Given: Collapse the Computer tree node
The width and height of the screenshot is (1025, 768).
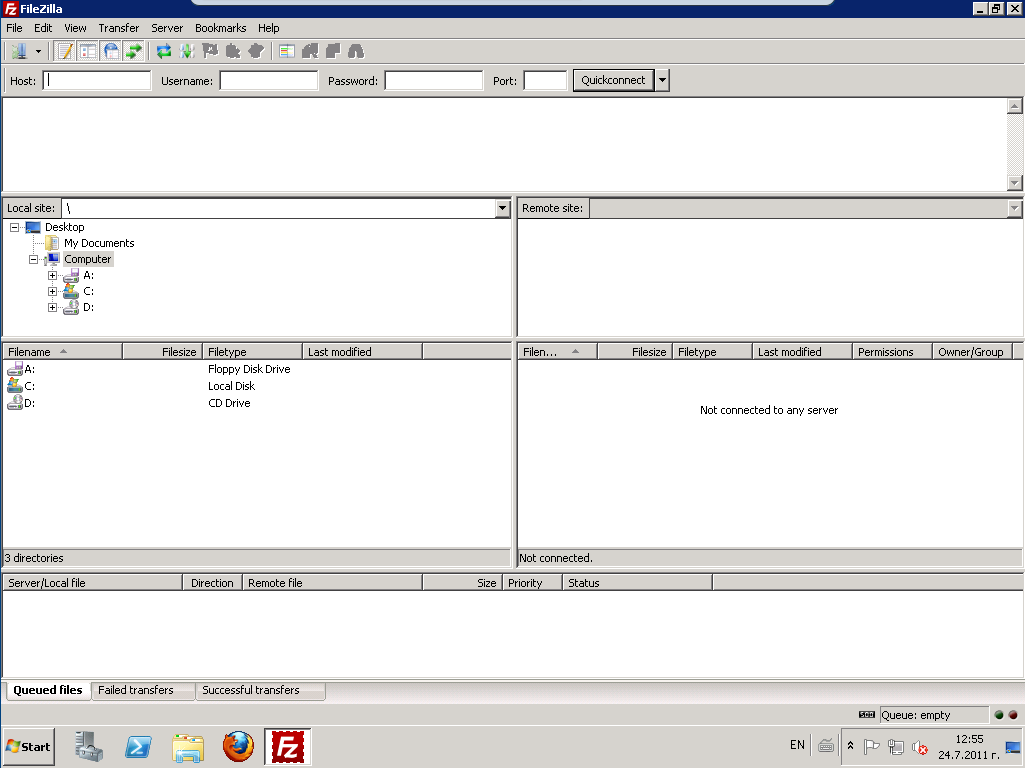Looking at the screenshot, I should [33, 259].
